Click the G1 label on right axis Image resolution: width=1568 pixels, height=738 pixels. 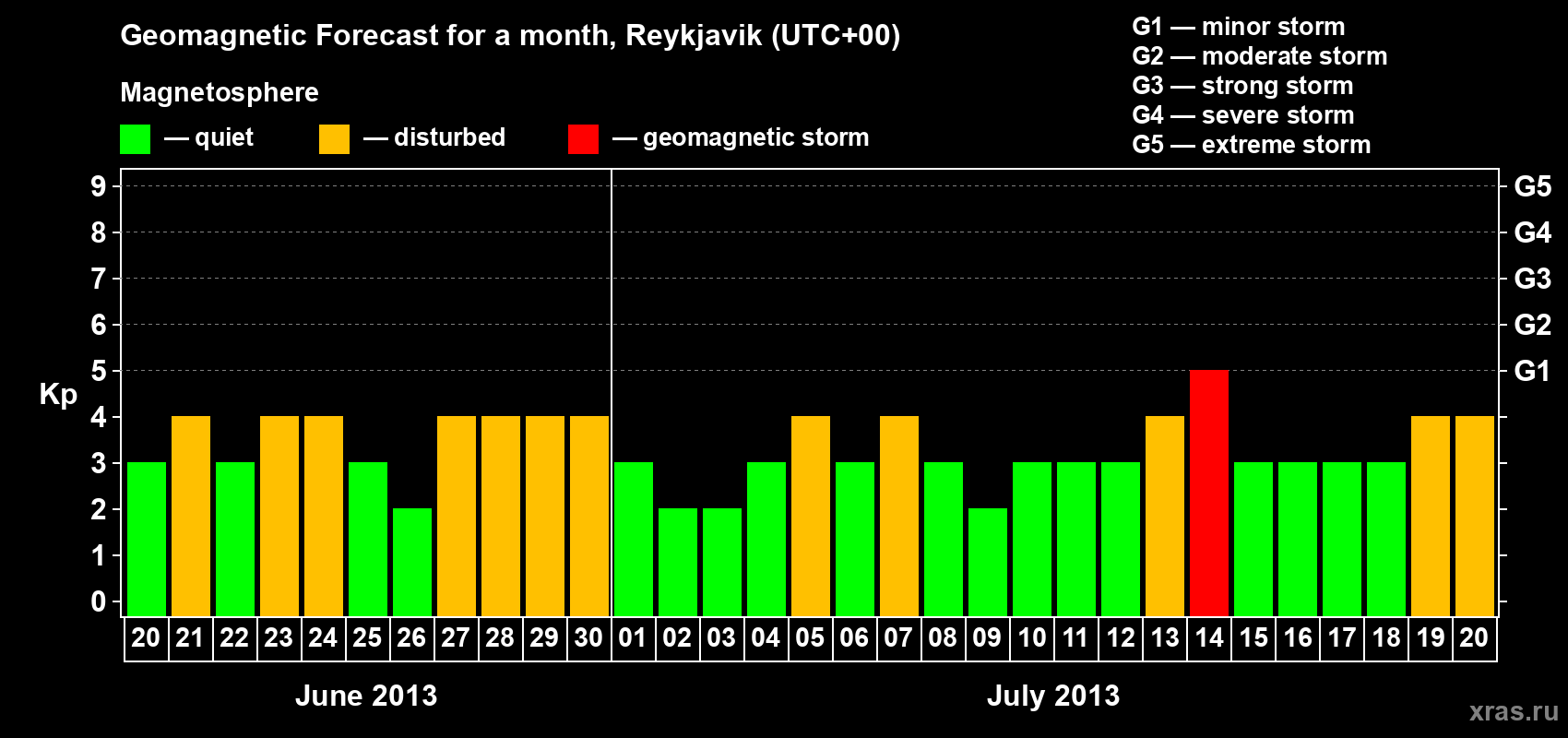point(1533,371)
